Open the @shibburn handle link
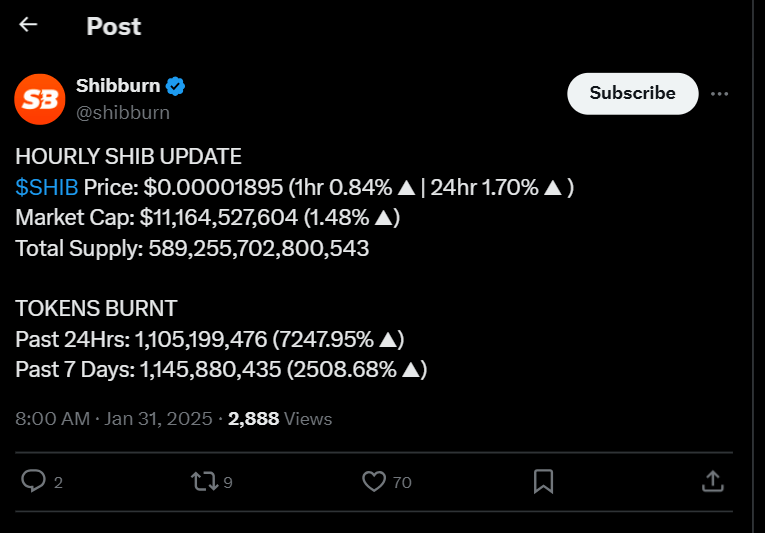Screen dimensions: 765x533 tap(123, 112)
